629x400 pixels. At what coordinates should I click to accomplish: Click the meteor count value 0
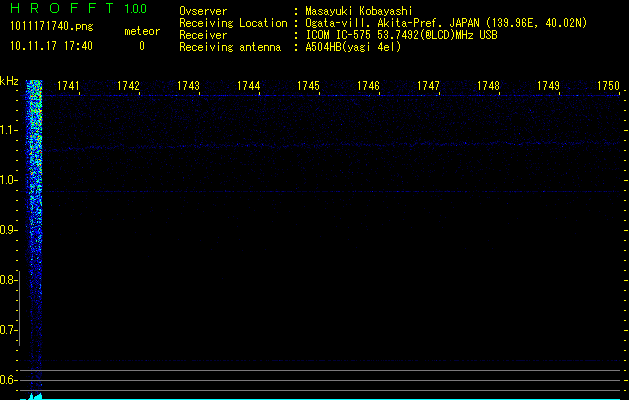(142, 46)
